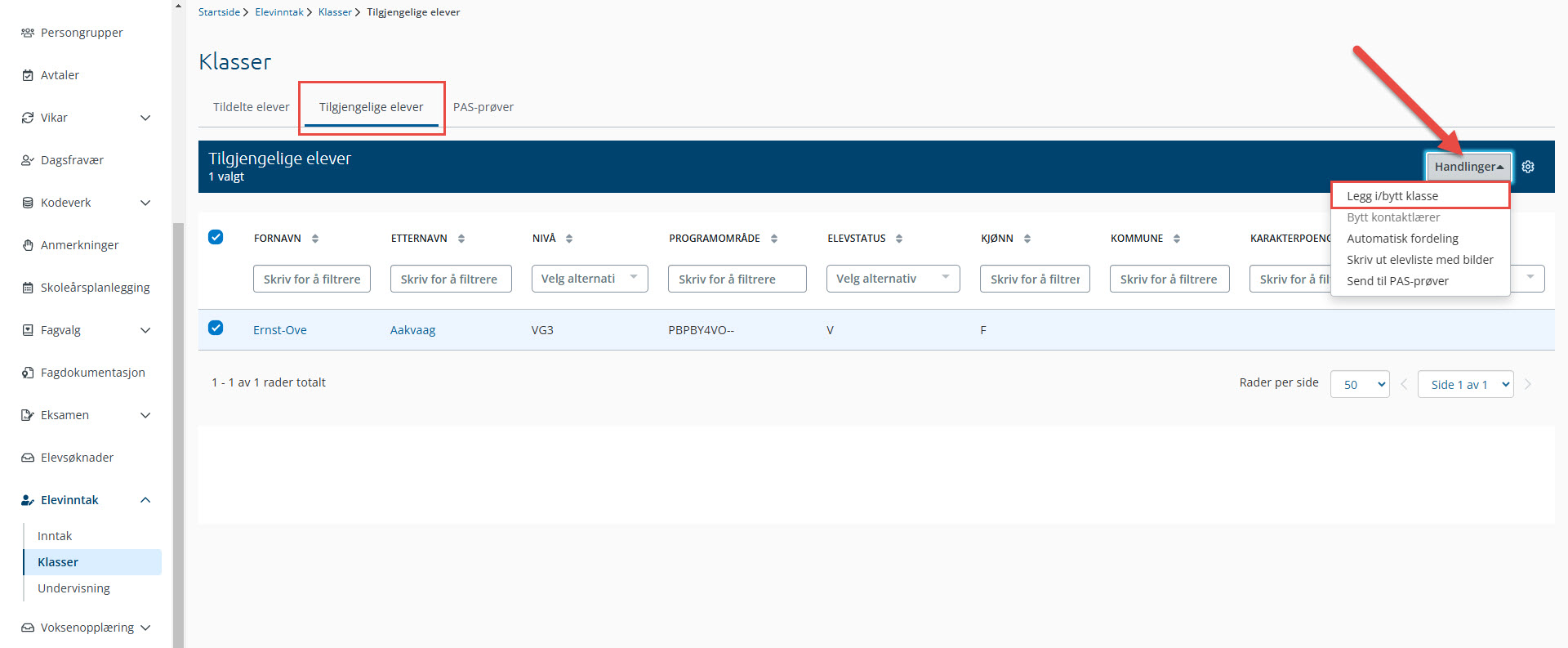The width and height of the screenshot is (1568, 648).
Task: Click the KOMMUNE filter input field
Action: tap(1169, 279)
